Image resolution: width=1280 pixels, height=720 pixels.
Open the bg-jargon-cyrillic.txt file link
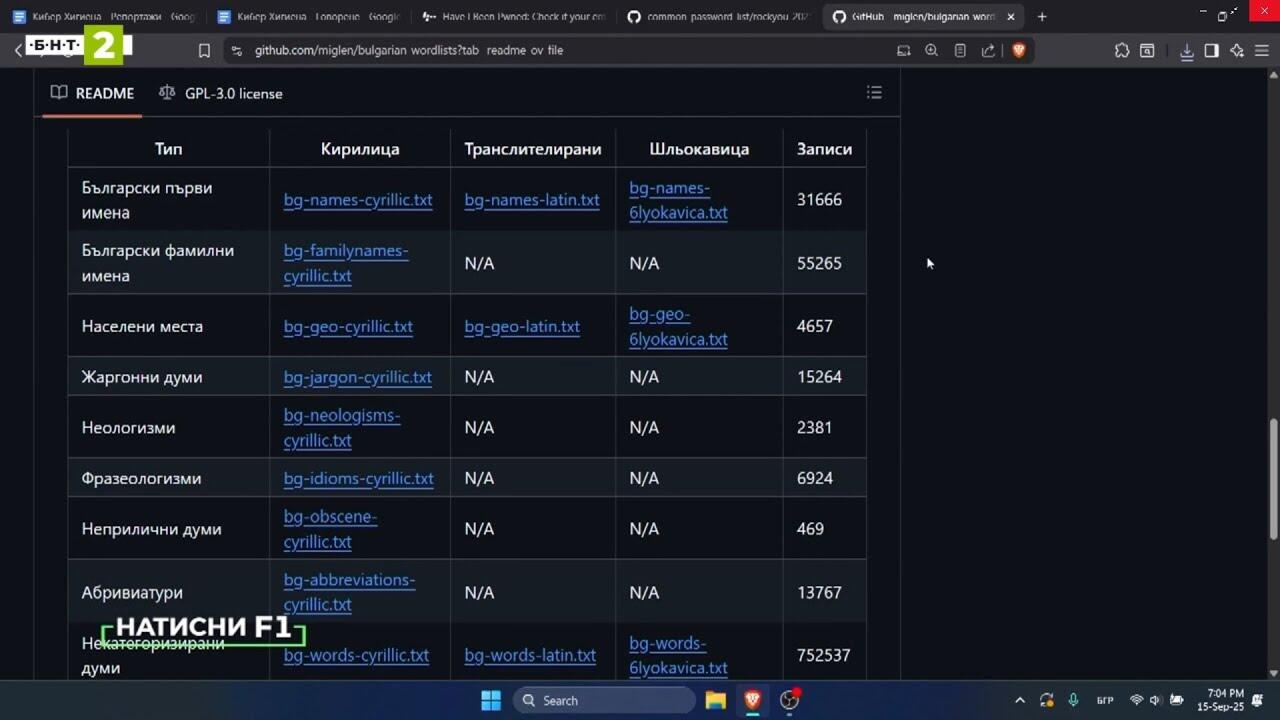click(357, 377)
